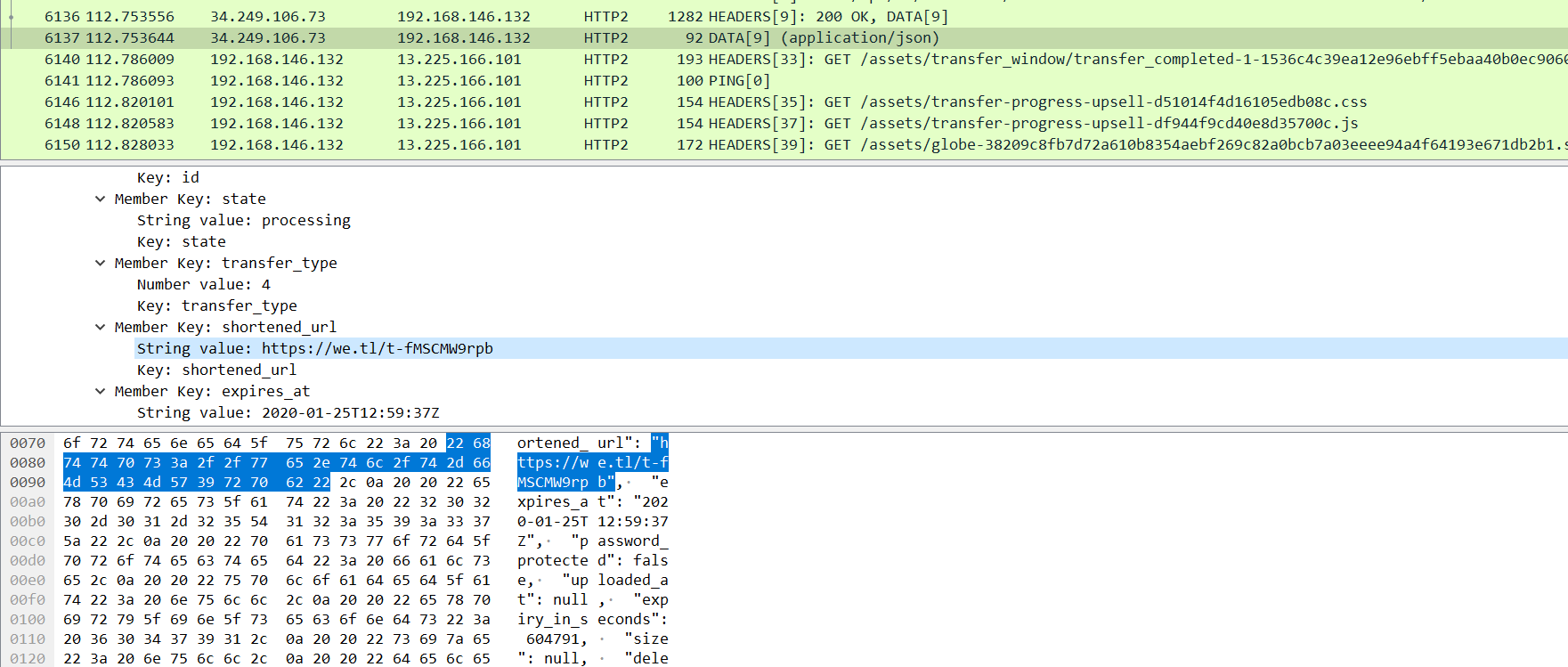
Task: Select expires_at string value 2020-01-25 line
Action: point(288,412)
